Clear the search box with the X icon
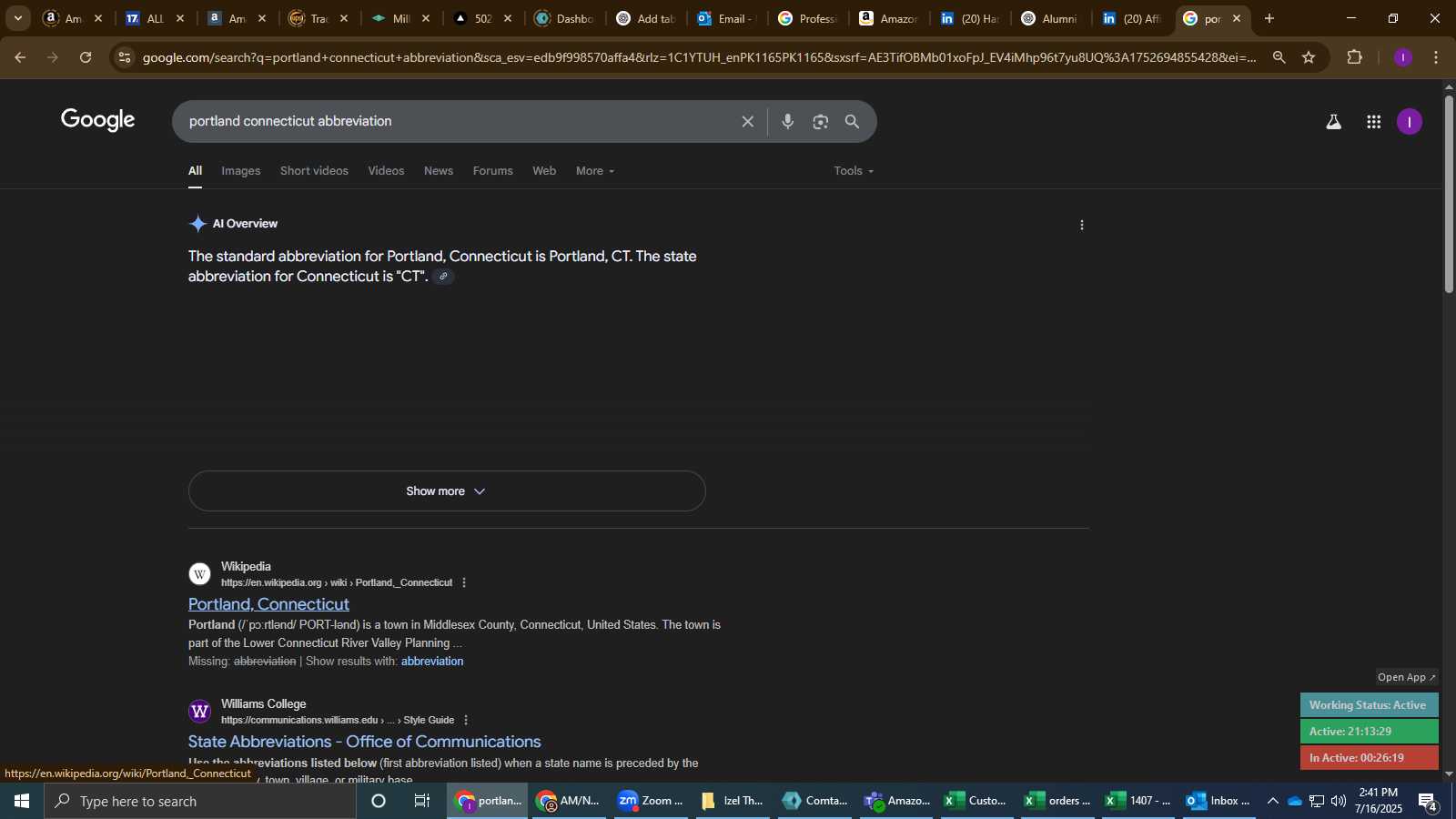The image size is (1456, 819). click(747, 122)
